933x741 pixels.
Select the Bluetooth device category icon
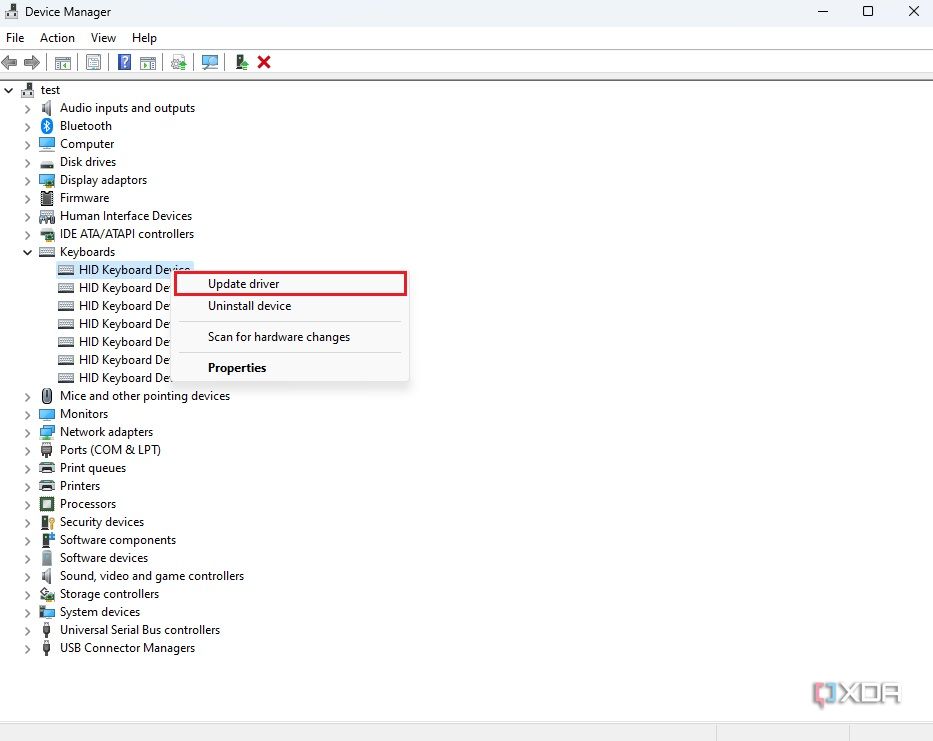(x=47, y=125)
